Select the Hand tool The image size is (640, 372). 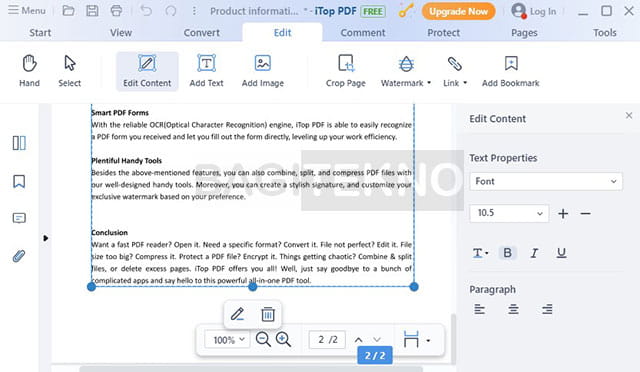(x=29, y=71)
